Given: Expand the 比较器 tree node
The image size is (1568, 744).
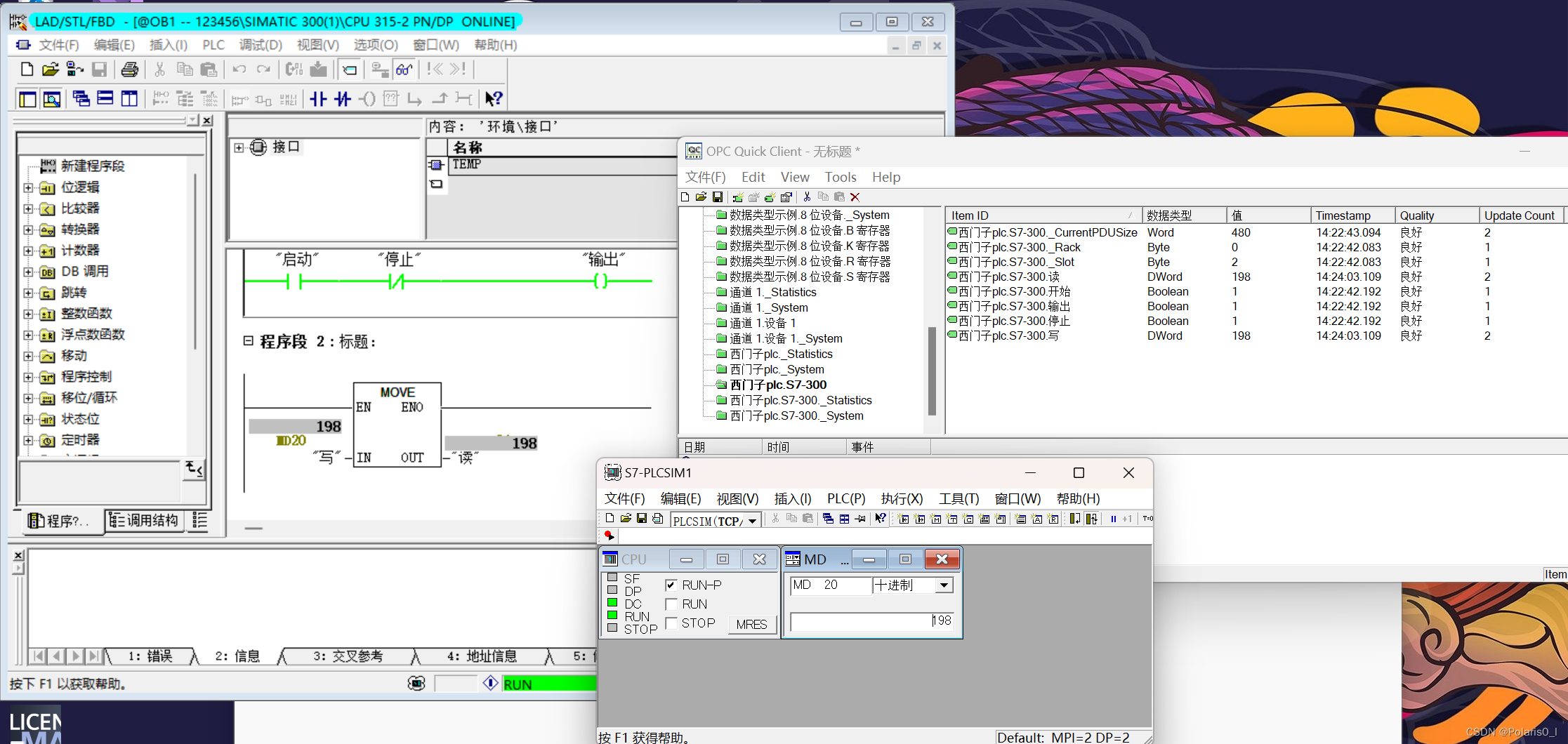Looking at the screenshot, I should 28,208.
